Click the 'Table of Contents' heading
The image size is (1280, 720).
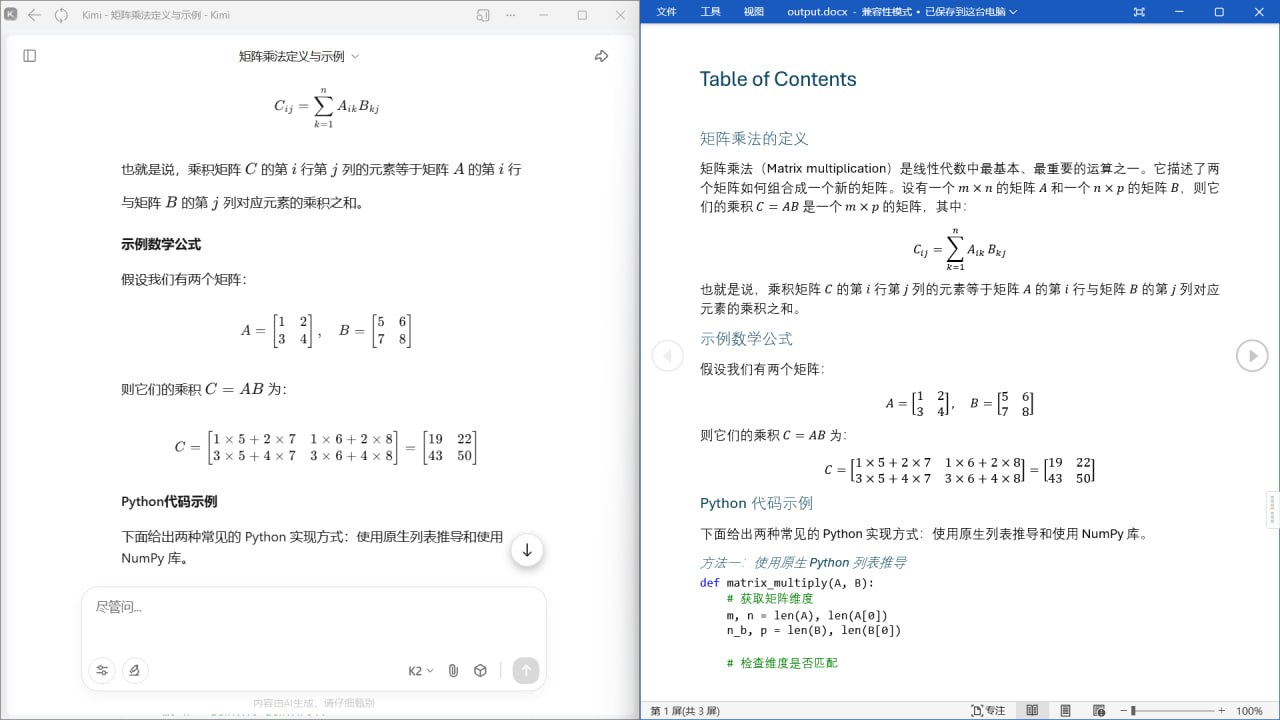tap(778, 79)
